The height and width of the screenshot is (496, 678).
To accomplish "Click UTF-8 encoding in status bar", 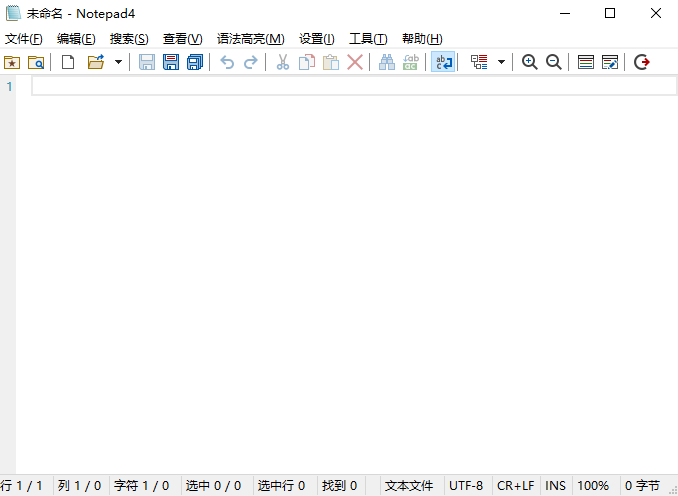I will [466, 486].
